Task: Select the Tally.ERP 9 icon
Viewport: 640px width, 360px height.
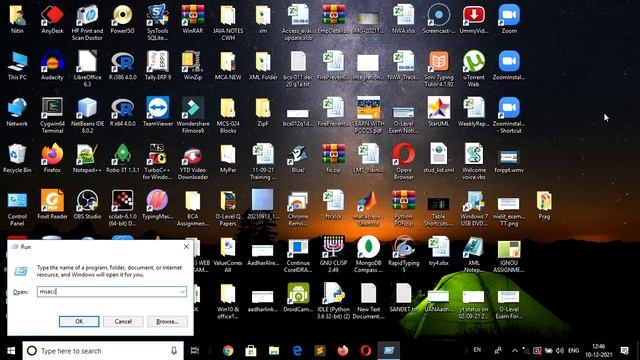Action: pyautogui.click(x=158, y=66)
